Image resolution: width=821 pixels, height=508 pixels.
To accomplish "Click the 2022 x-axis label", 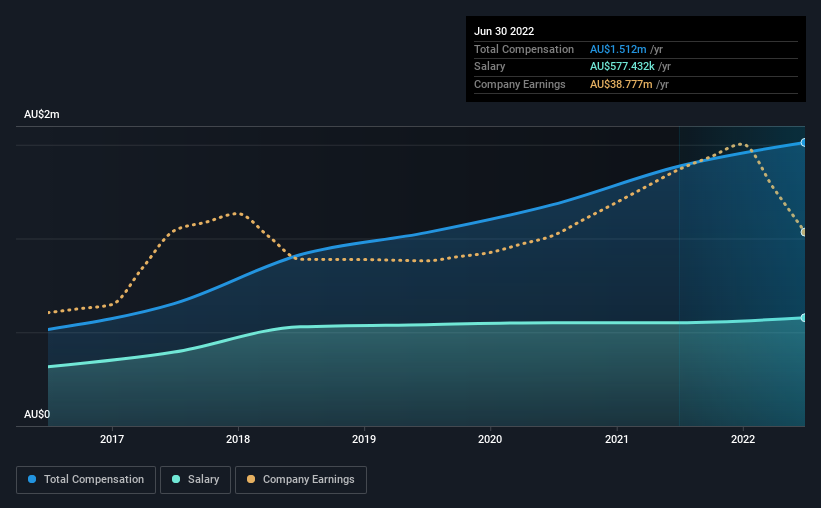I will (x=743, y=439).
